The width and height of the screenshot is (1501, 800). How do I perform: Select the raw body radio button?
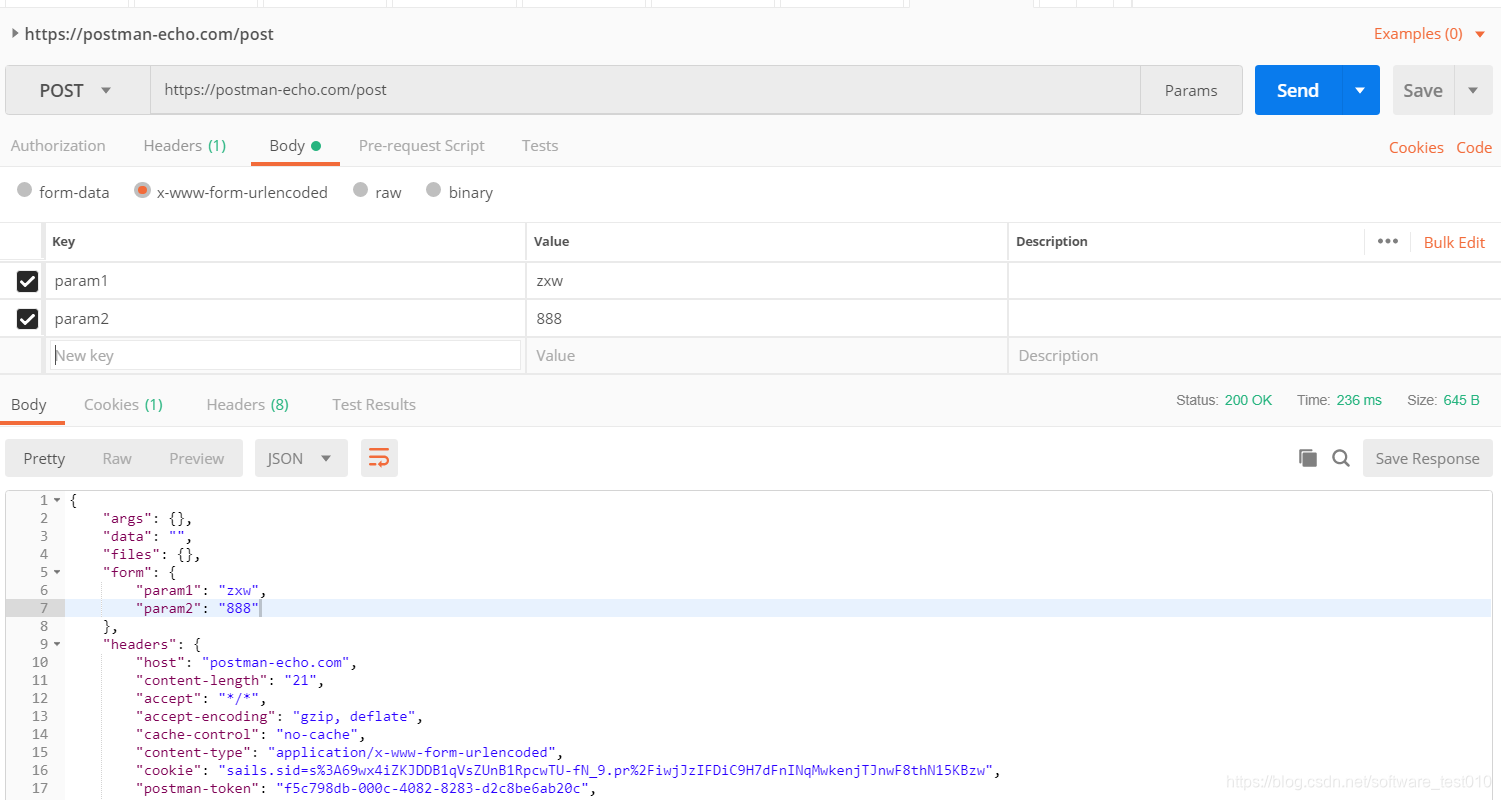360,190
